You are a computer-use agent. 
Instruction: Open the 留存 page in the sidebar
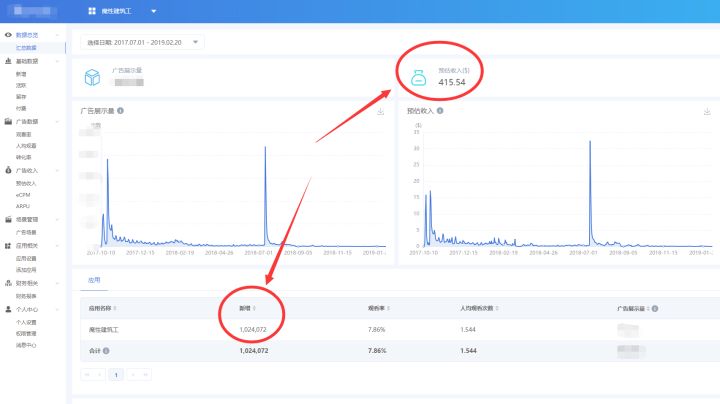21,97
